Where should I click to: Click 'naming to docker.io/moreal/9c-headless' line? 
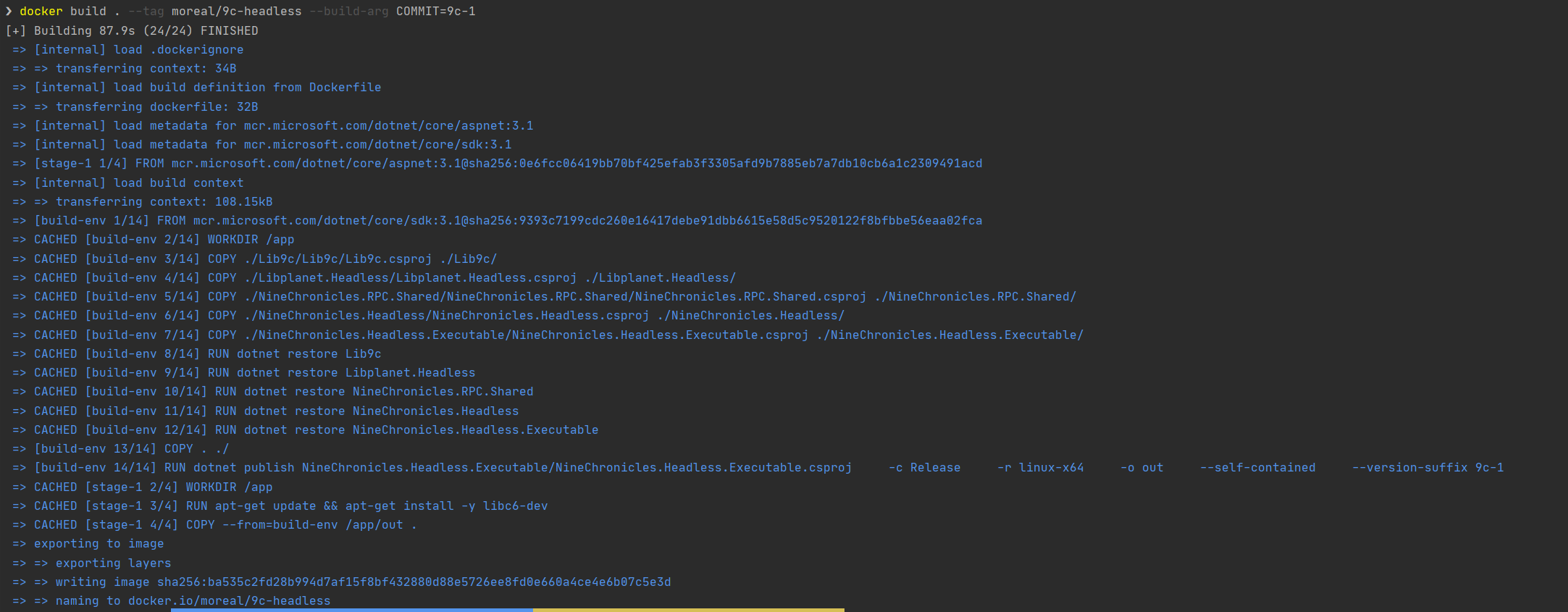172,600
